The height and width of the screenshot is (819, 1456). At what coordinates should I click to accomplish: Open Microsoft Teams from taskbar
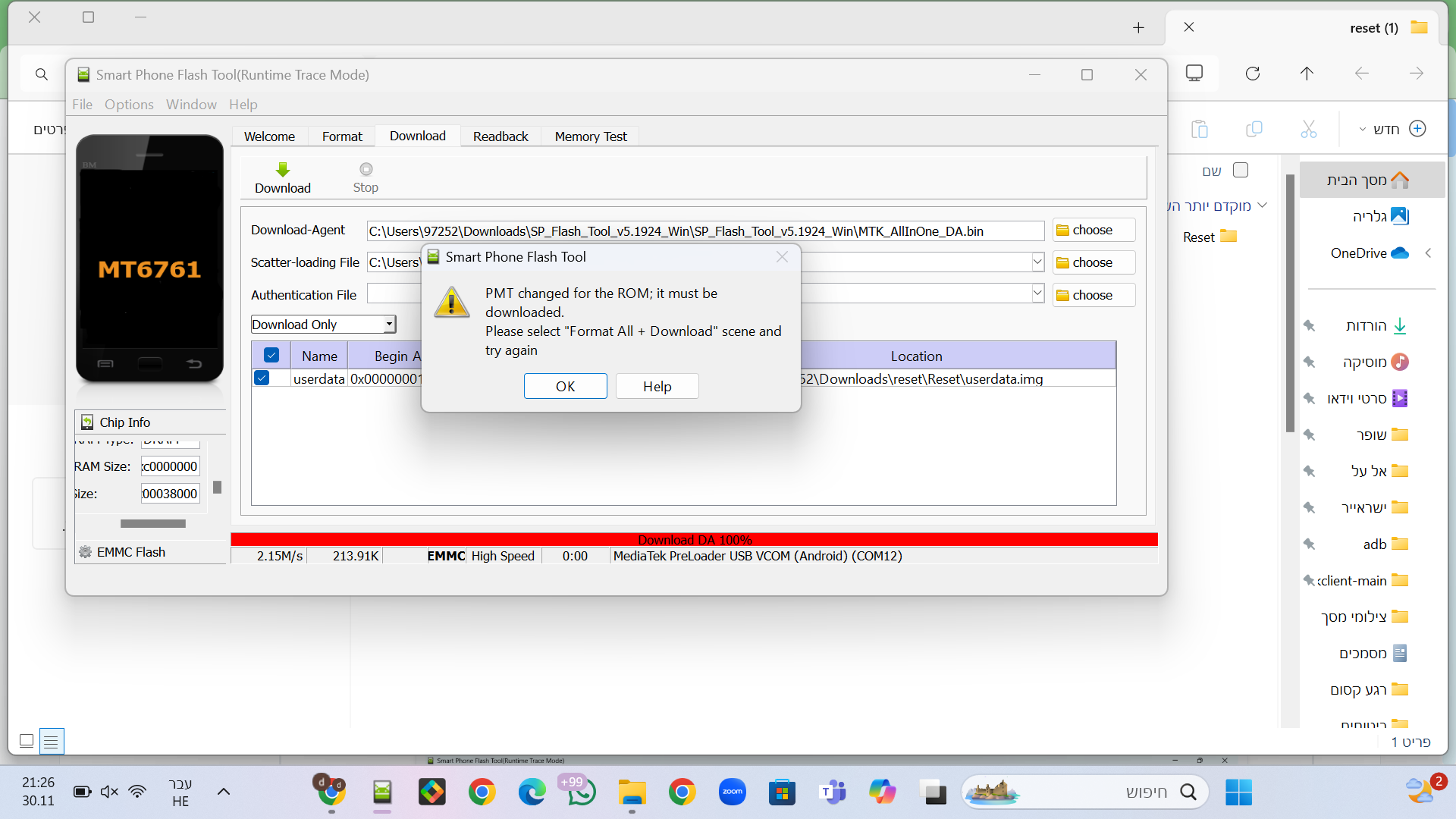(833, 792)
